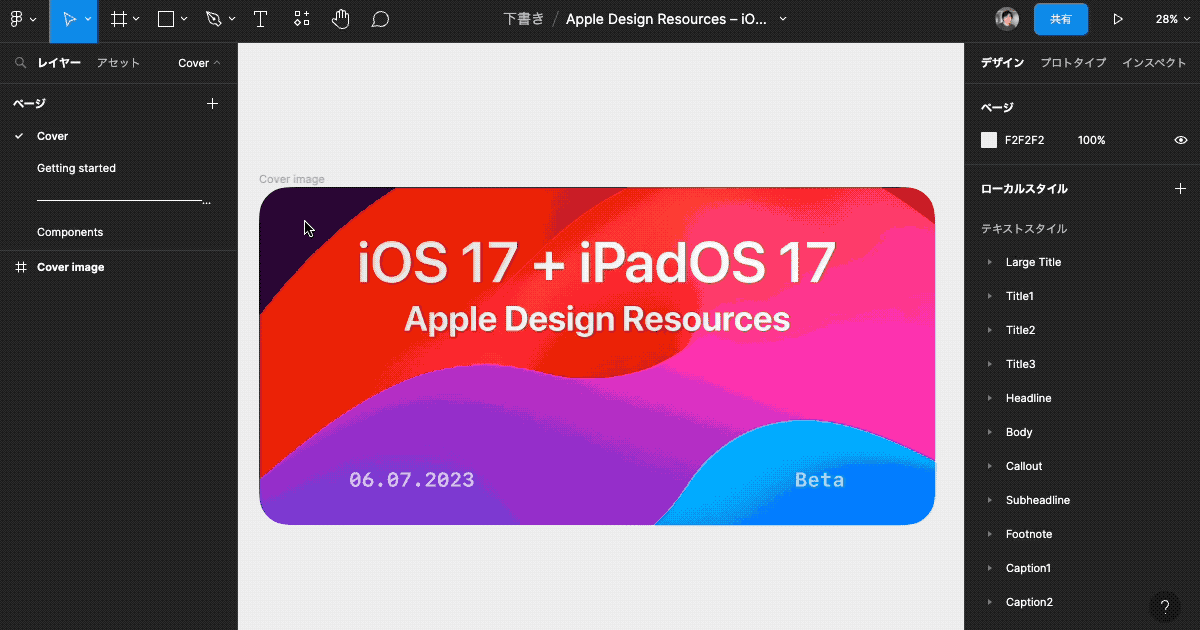The width and height of the screenshot is (1200, 630).
Task: Open the Resources panel icon
Action: tap(301, 18)
